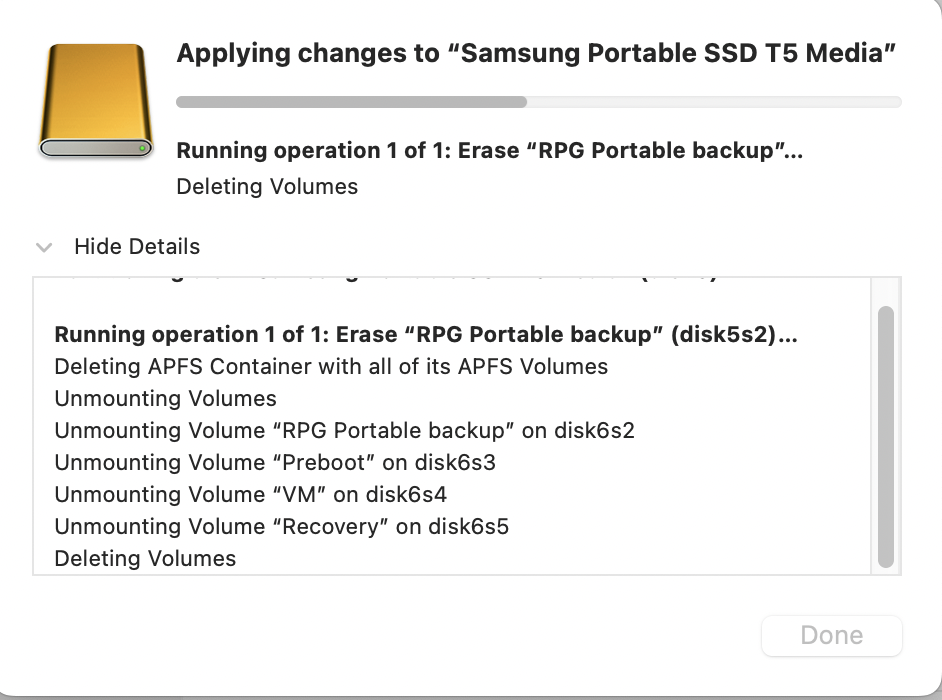This screenshot has height=700, width=942.
Task: Click the disabled Done button
Action: [831, 635]
